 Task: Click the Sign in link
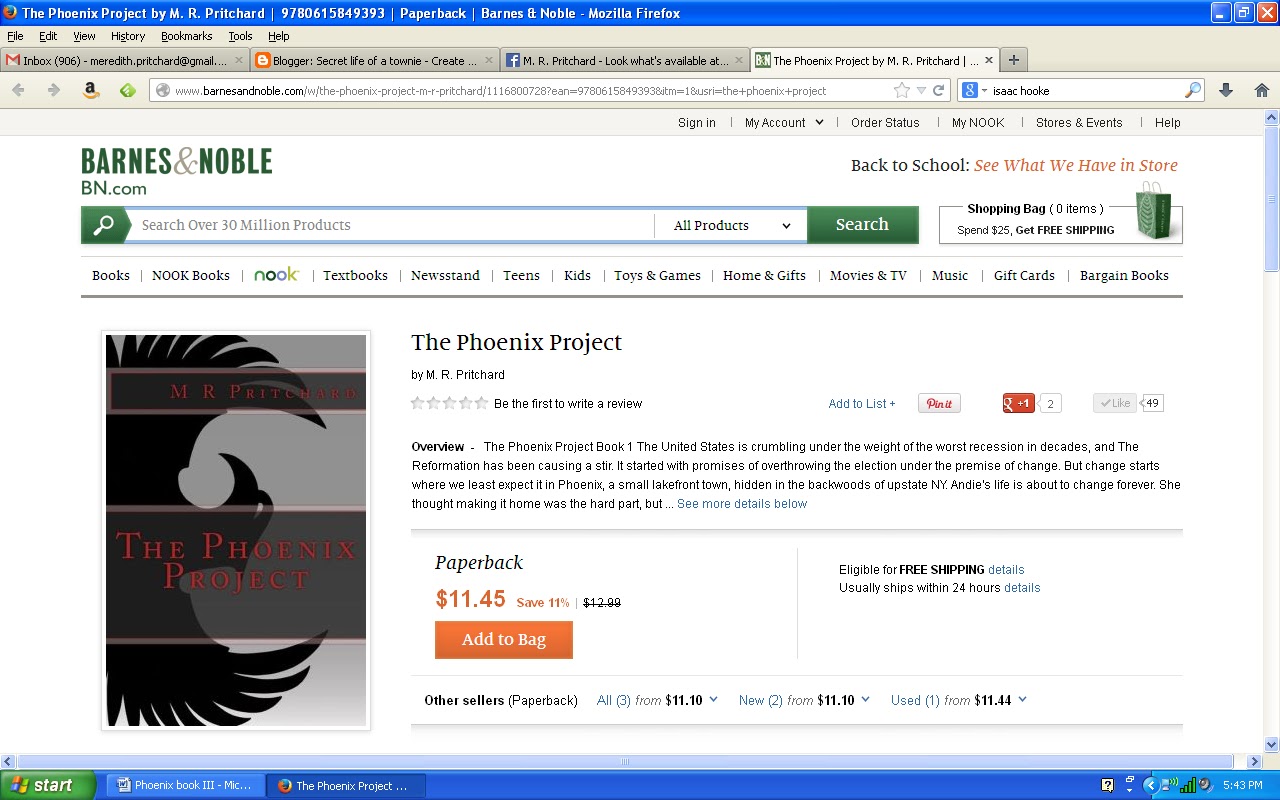(697, 122)
